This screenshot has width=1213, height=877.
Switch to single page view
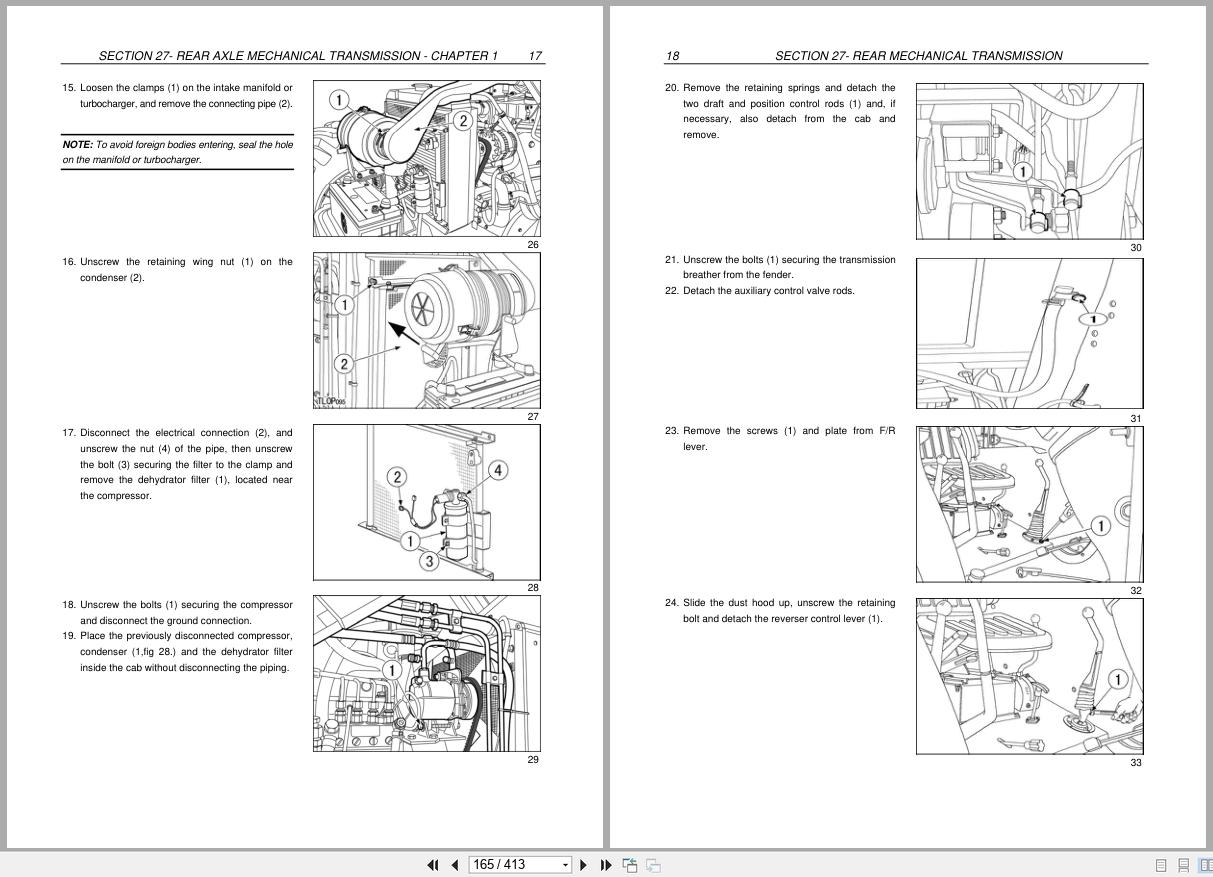tap(1161, 866)
